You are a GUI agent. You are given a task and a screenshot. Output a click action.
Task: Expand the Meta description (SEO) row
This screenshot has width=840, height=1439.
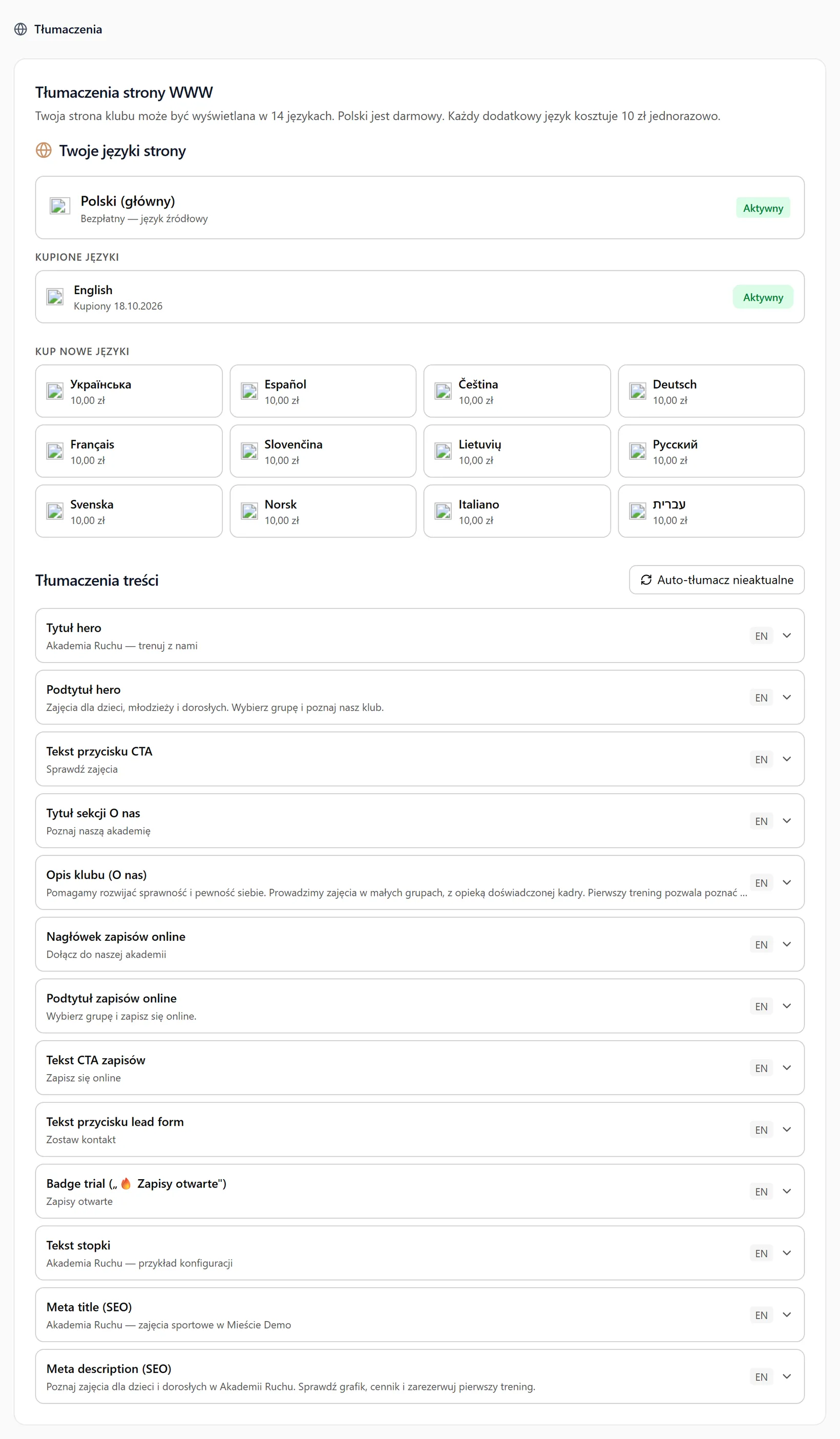[419, 1376]
